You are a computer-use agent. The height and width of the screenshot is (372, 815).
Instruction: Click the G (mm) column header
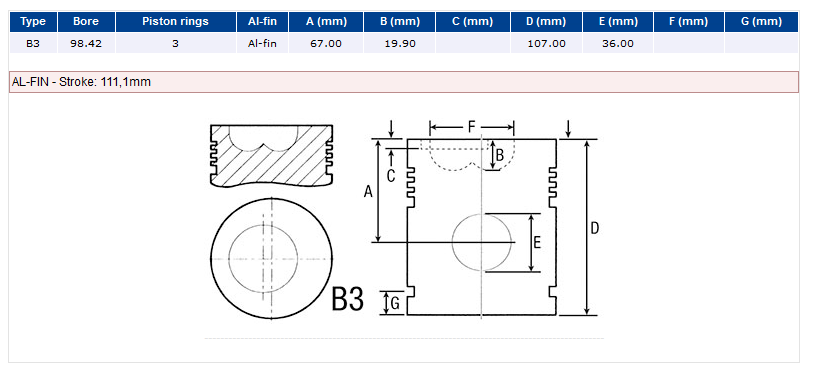click(761, 22)
